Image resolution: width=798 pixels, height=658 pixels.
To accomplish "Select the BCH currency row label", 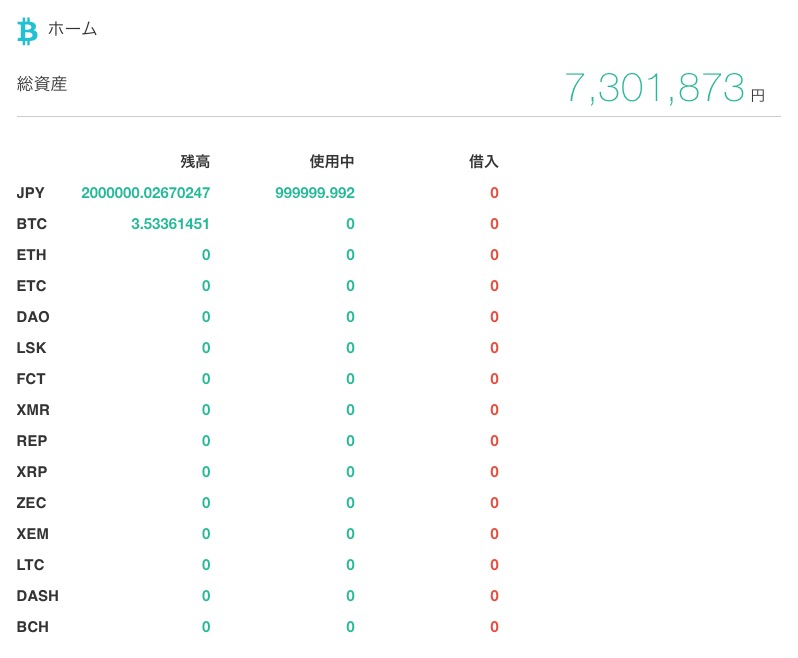I will coord(33,627).
